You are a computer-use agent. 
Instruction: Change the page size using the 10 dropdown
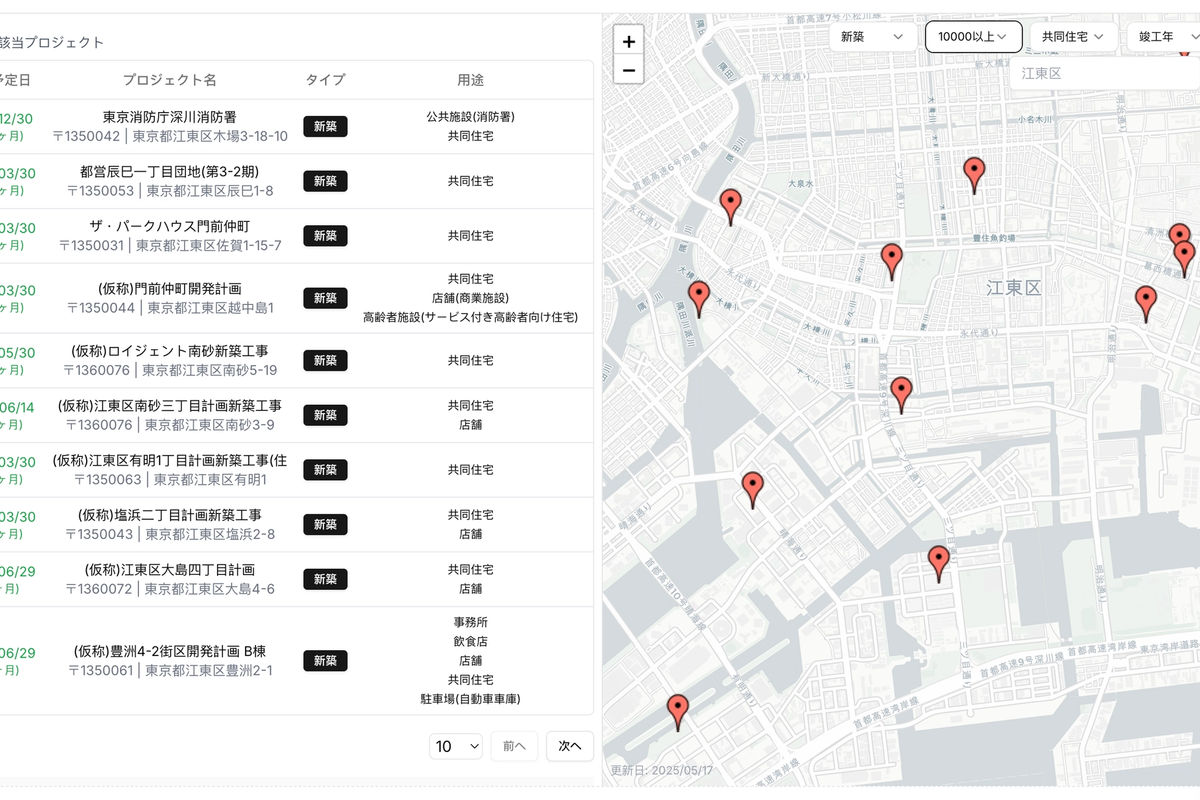coord(456,746)
